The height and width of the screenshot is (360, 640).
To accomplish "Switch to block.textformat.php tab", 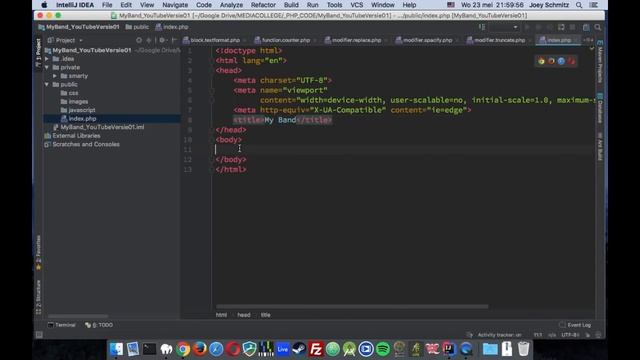I will [x=214, y=40].
